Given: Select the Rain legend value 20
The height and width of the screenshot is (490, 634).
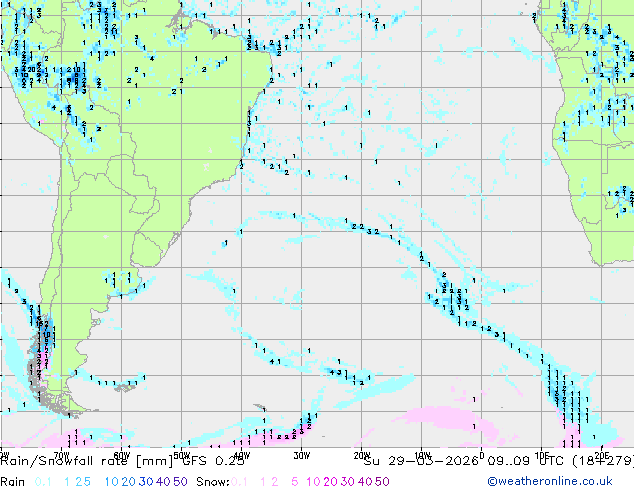Looking at the screenshot, I should 129,482.
